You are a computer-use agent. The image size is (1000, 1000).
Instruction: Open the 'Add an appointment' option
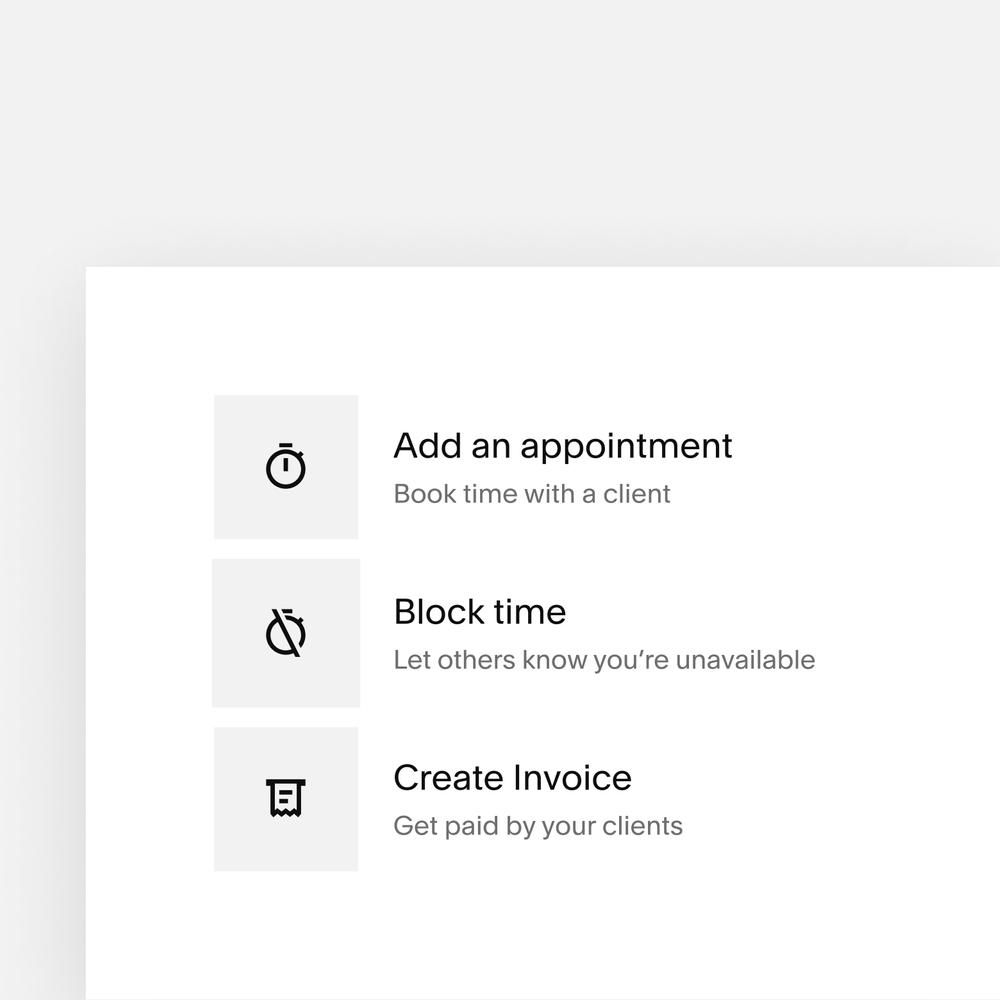[562, 446]
